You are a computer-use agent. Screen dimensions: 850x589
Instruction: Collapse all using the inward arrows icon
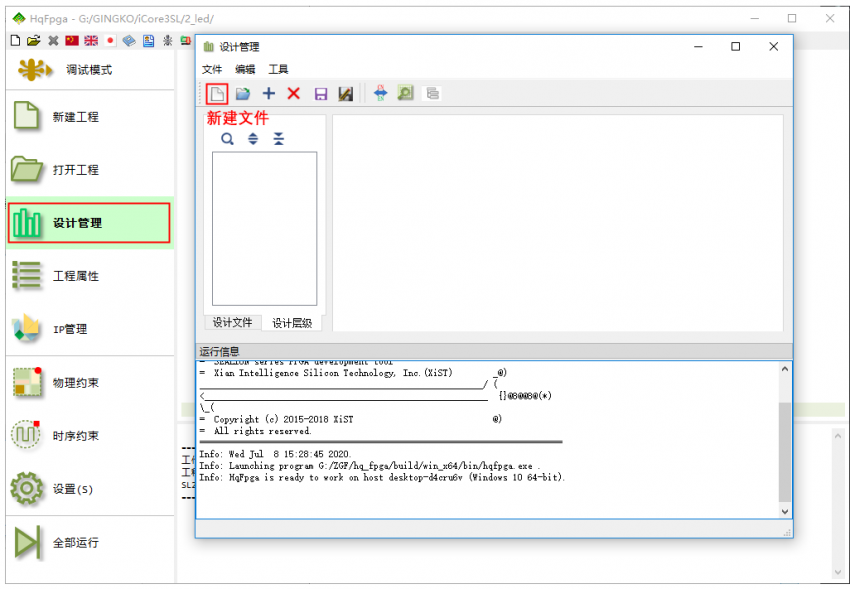(x=279, y=139)
